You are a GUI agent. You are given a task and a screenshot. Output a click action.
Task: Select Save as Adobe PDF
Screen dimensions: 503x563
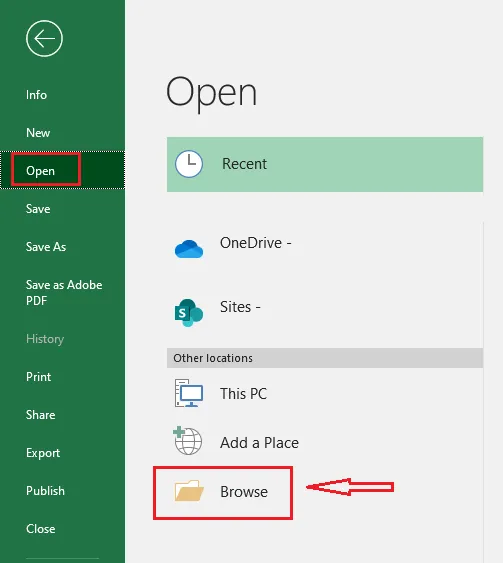click(64, 293)
